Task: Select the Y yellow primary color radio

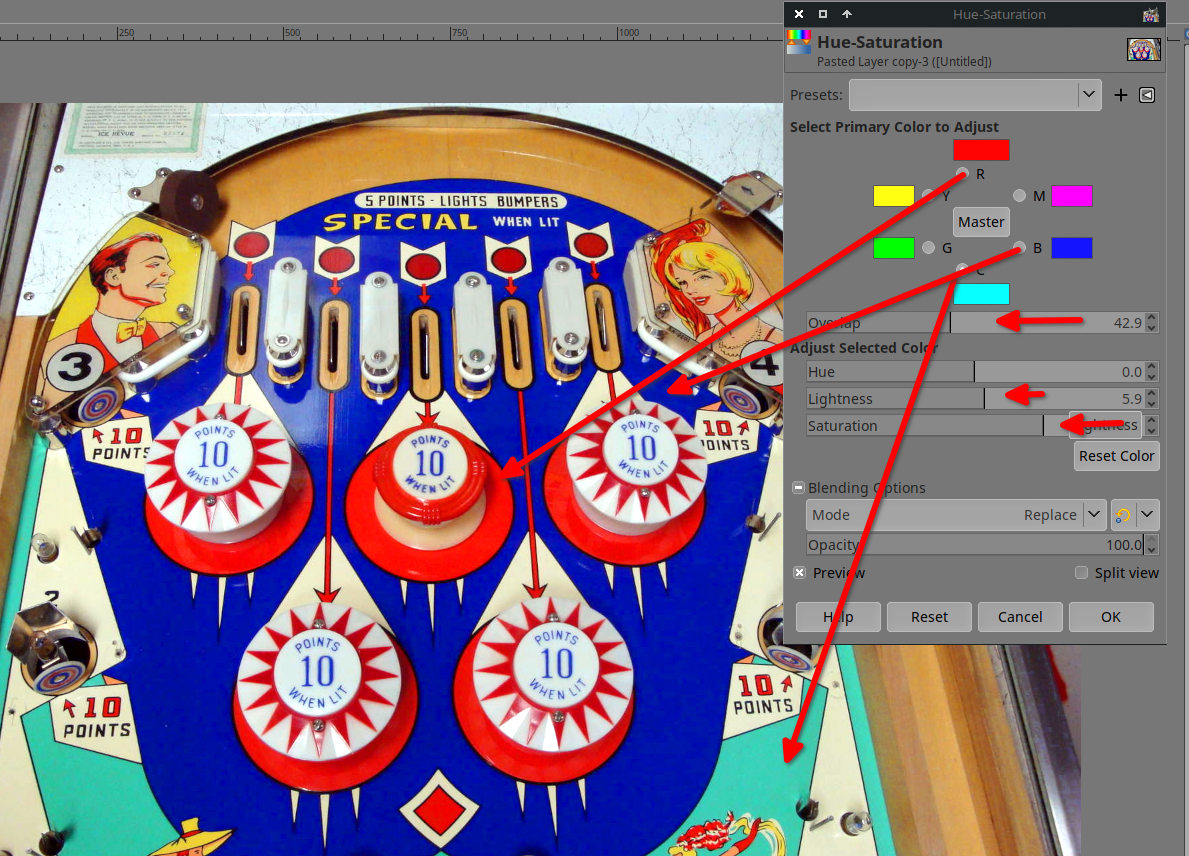Action: click(928, 196)
